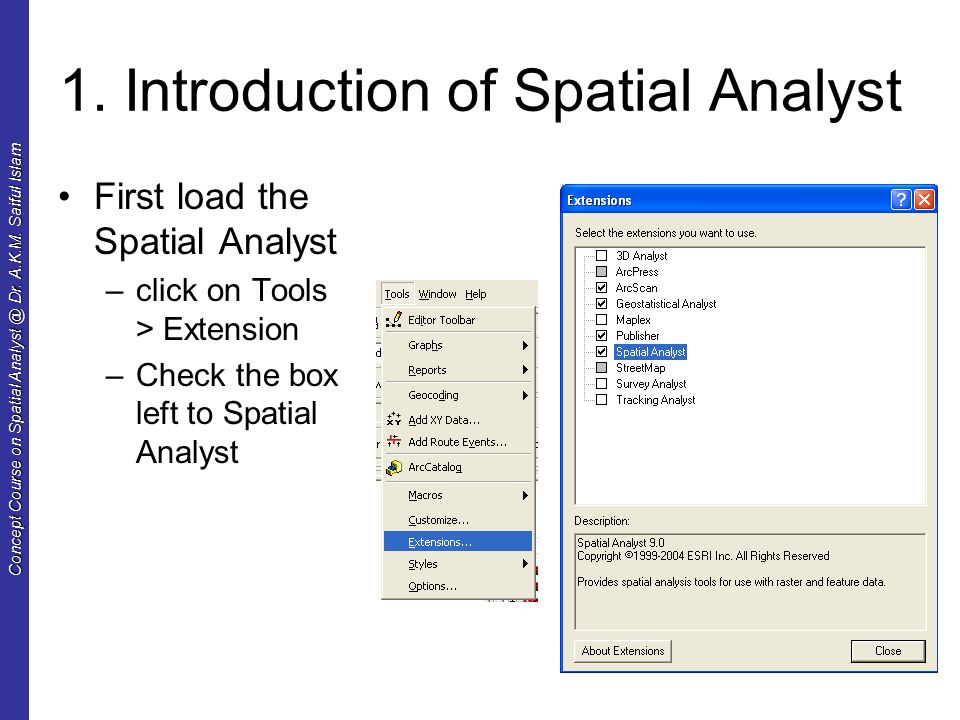Click the highlighted Extensions menu entry
Viewport: 960px width, 720px height.
point(458,542)
